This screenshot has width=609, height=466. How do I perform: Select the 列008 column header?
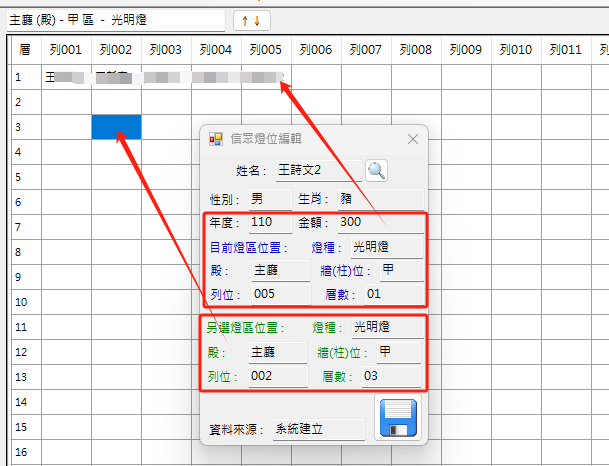click(415, 49)
